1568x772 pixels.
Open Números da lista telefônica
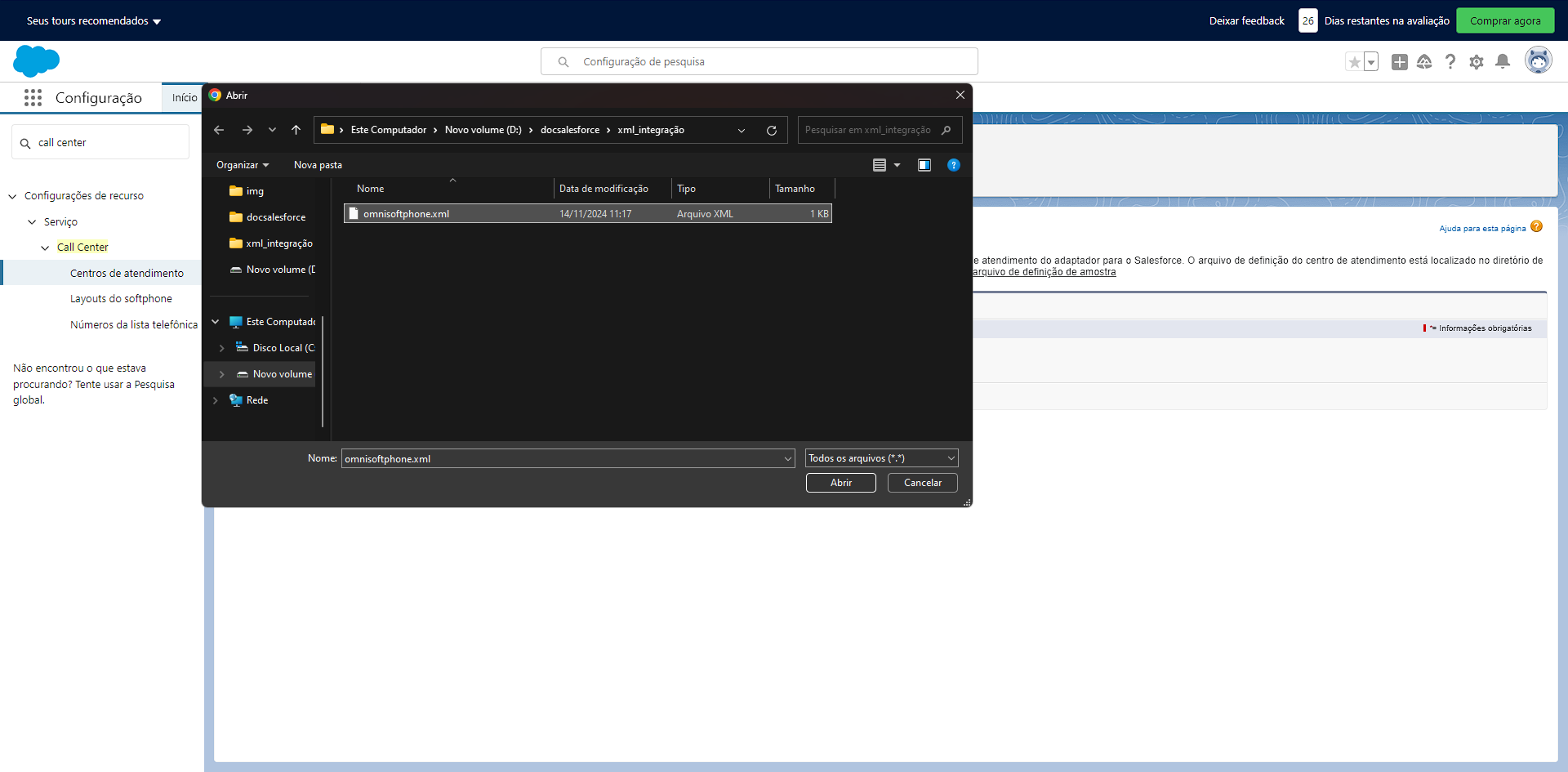[134, 325]
